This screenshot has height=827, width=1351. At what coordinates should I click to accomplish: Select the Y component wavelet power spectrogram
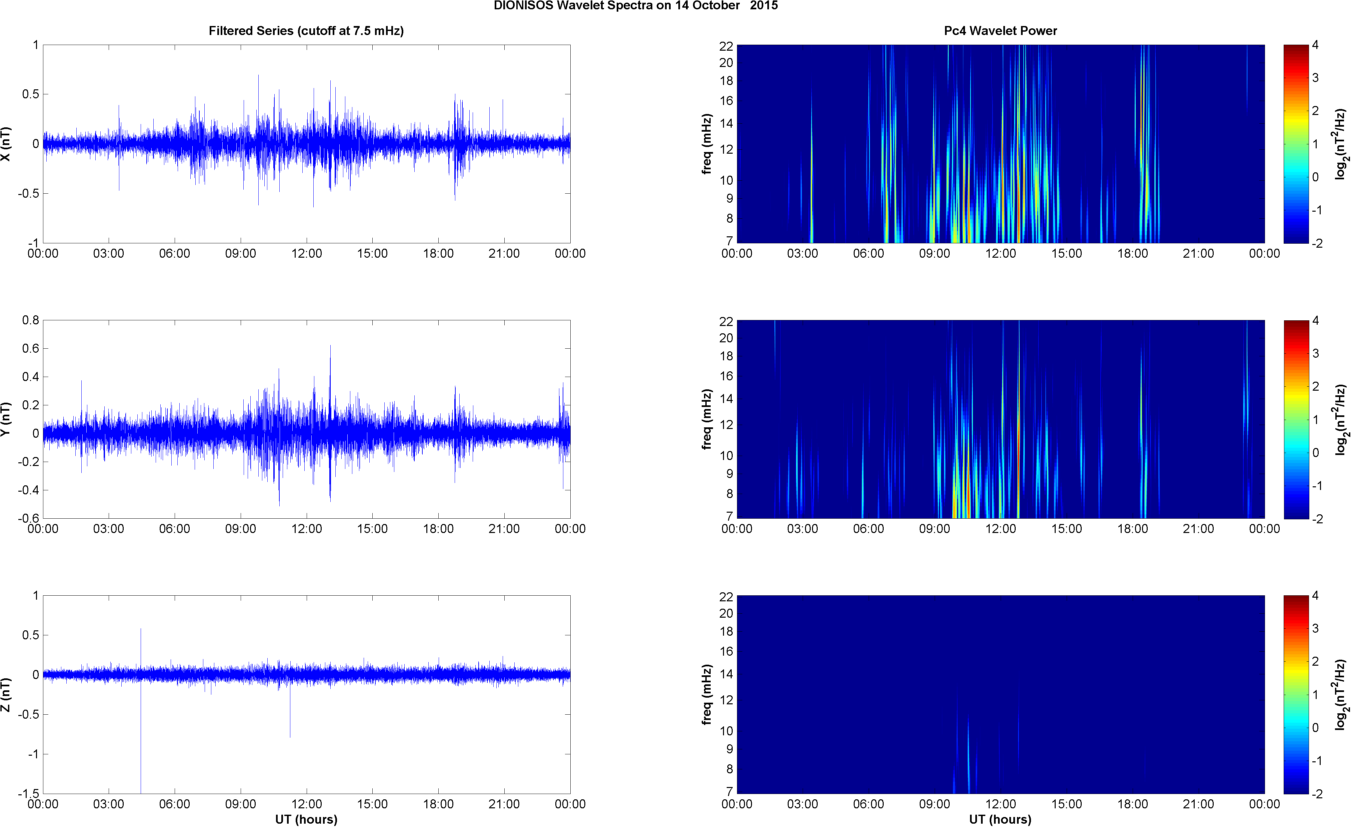click(x=1001, y=419)
